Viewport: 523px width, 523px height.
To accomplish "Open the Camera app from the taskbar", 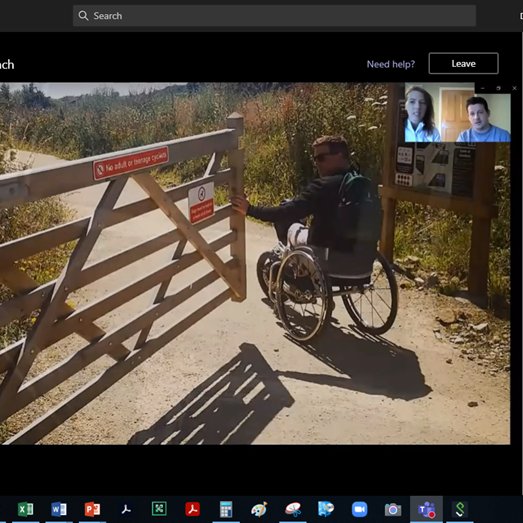I will [393, 509].
